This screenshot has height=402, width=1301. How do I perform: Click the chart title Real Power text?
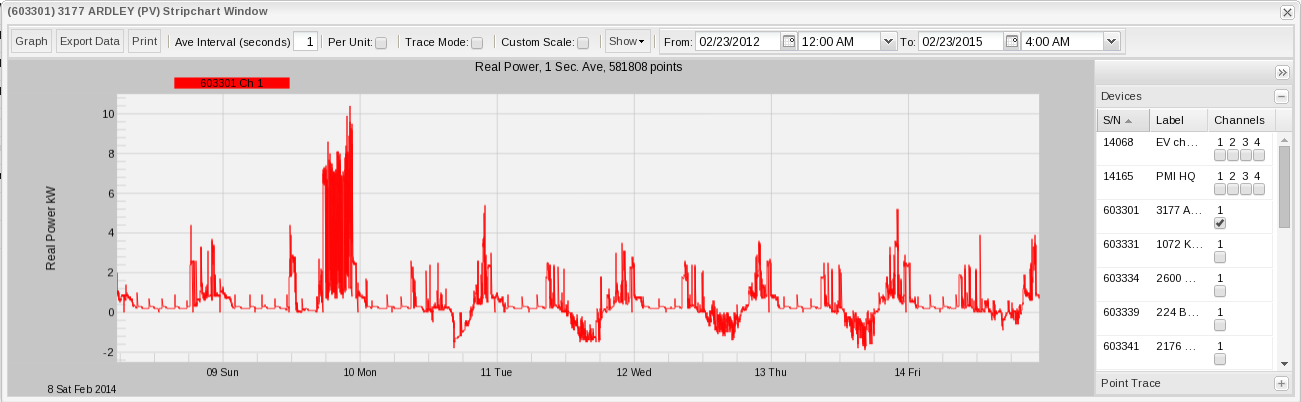(578, 67)
